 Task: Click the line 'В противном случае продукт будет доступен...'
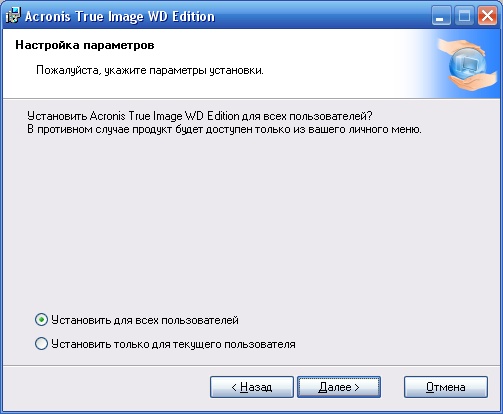coord(224,129)
